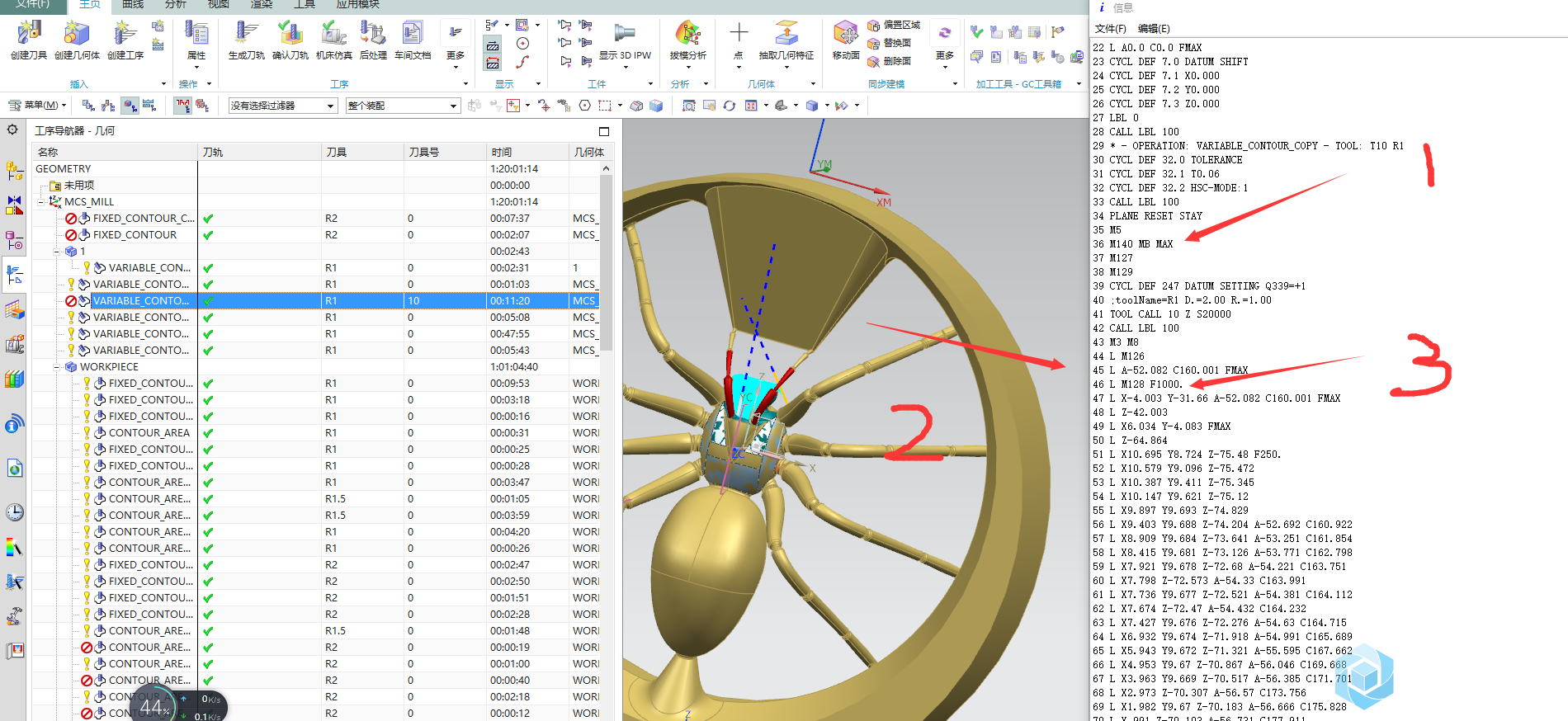Viewport: 1568px width, 721px height.
Task: Collapse the geometry group named 1
Action: click(56, 252)
